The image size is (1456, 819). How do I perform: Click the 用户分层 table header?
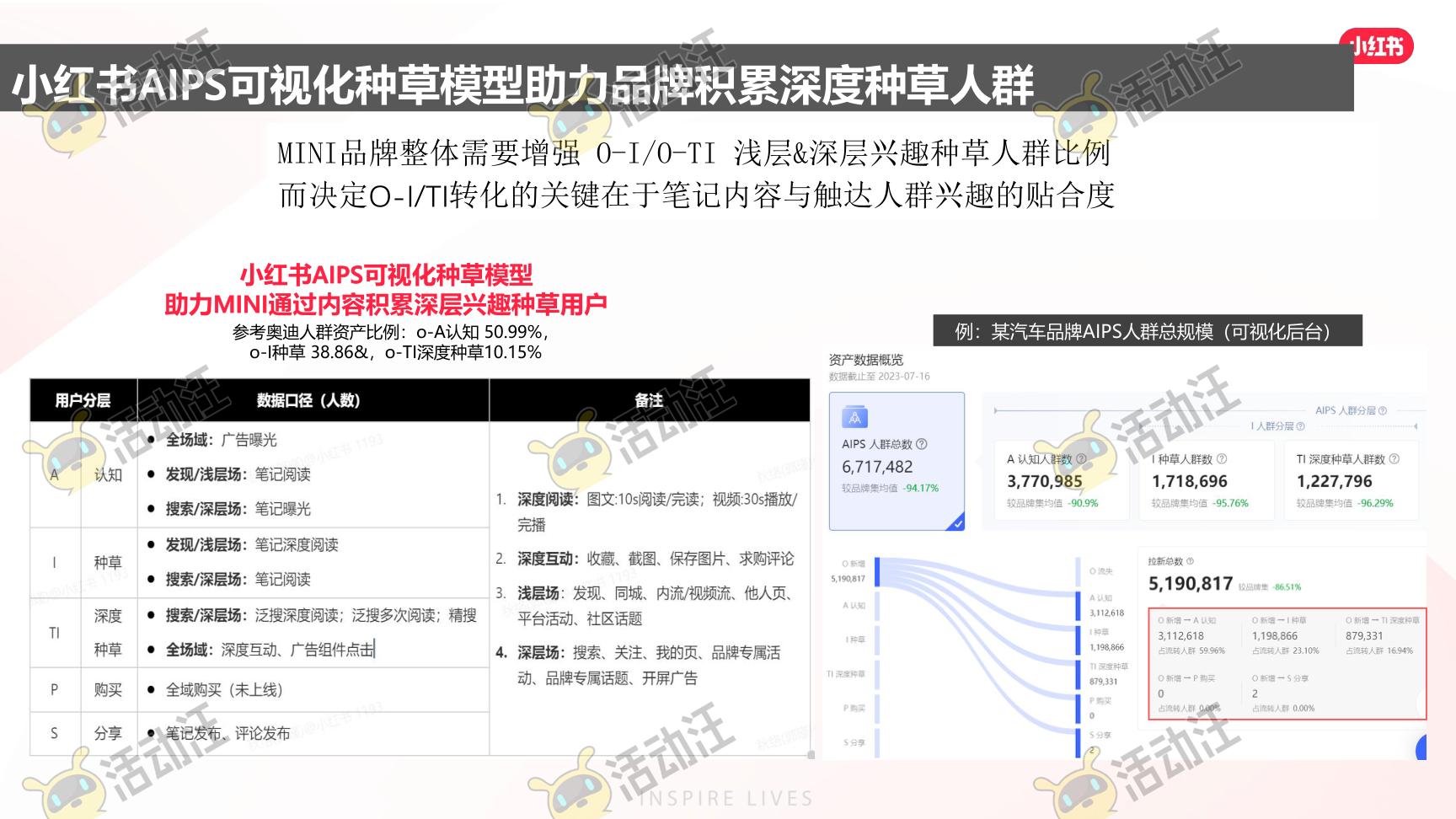(83, 400)
